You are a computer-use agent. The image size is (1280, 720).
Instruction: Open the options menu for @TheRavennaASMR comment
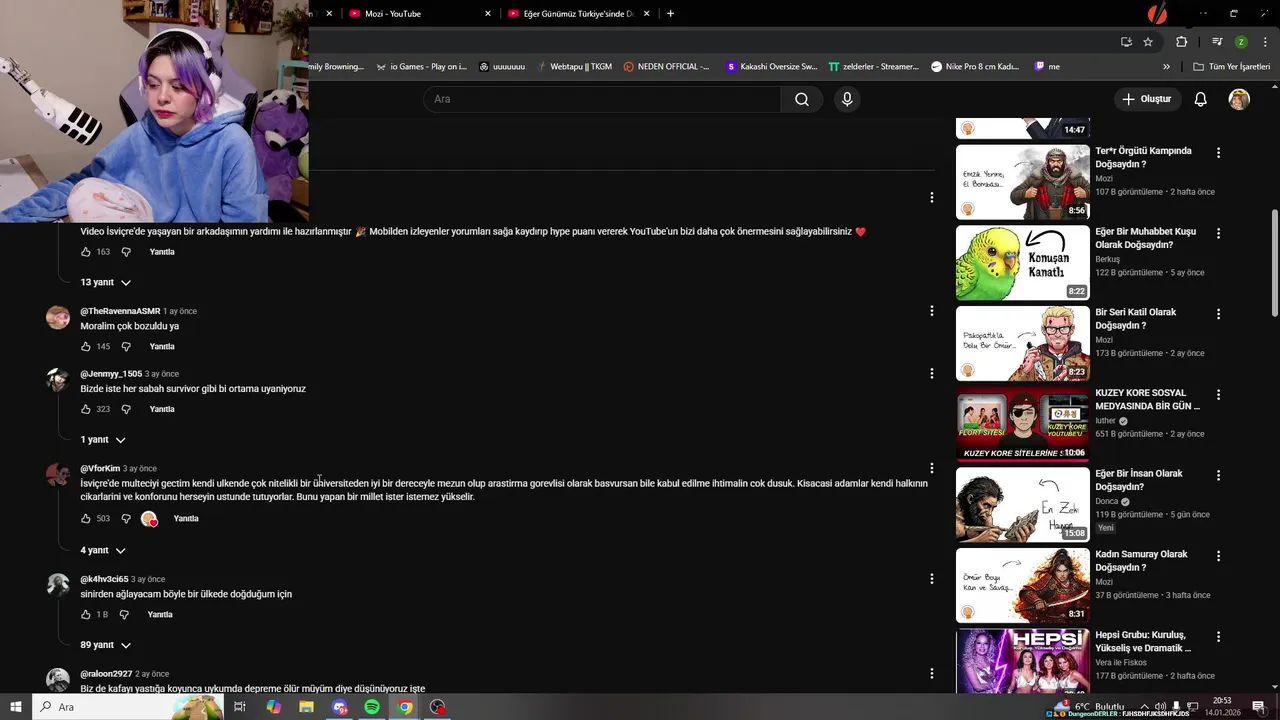[931, 311]
